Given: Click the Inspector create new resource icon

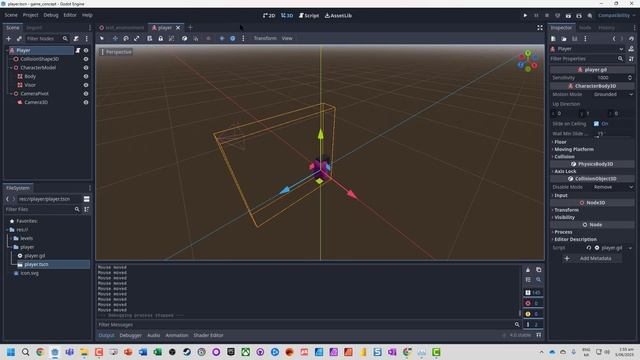Looking at the screenshot, I should (553, 39).
